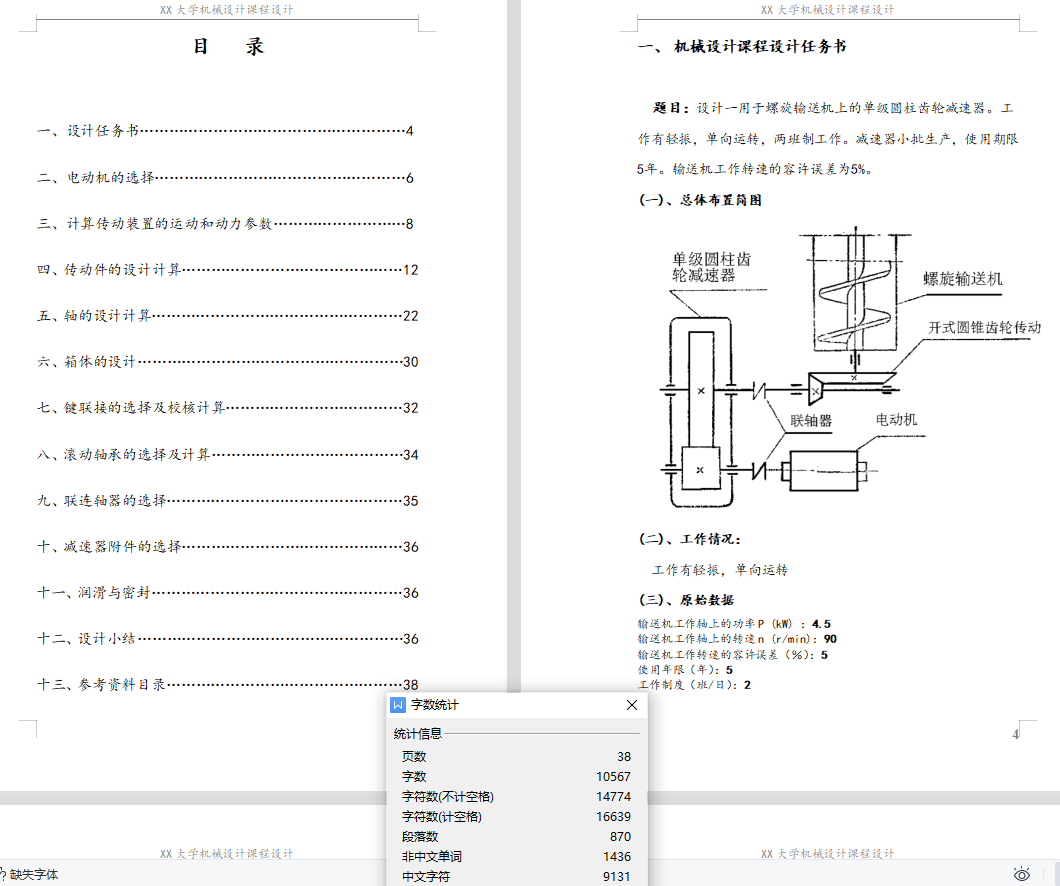Click the 缺失字体 status bar notice
This screenshot has width=1060, height=886.
coord(30,874)
